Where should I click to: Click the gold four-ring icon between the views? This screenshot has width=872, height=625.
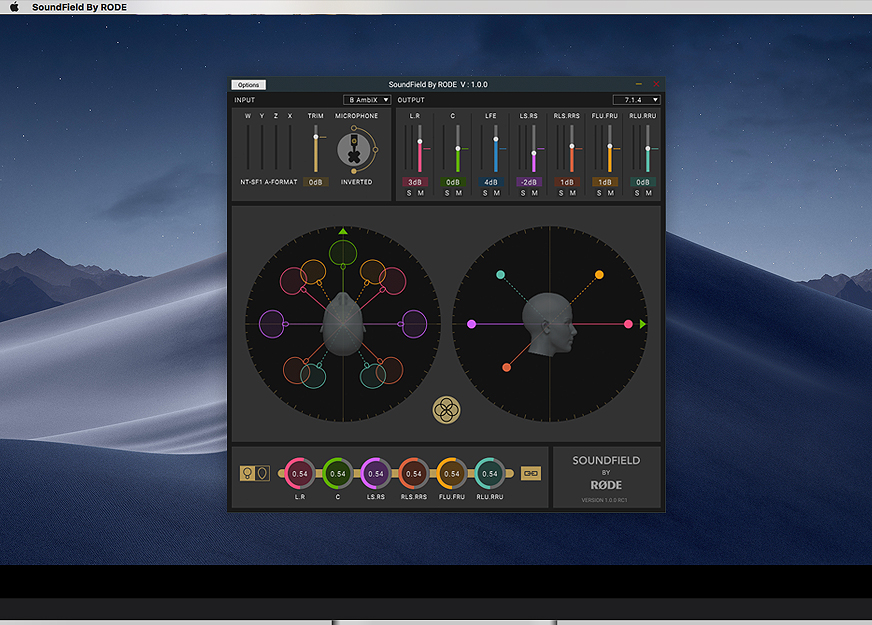pyautogui.click(x=447, y=410)
